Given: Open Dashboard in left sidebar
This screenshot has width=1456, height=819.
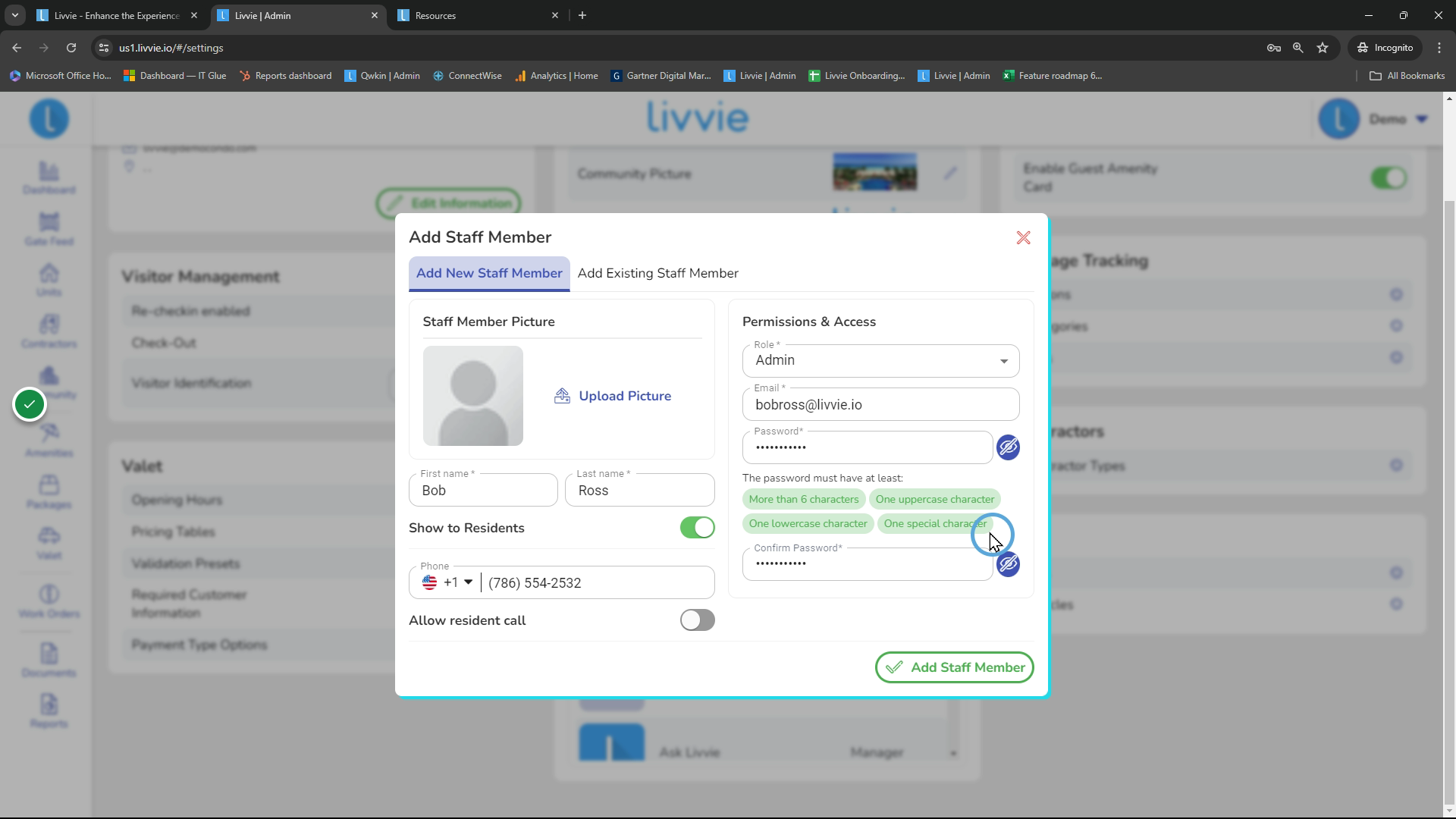Looking at the screenshot, I should click(x=49, y=178).
